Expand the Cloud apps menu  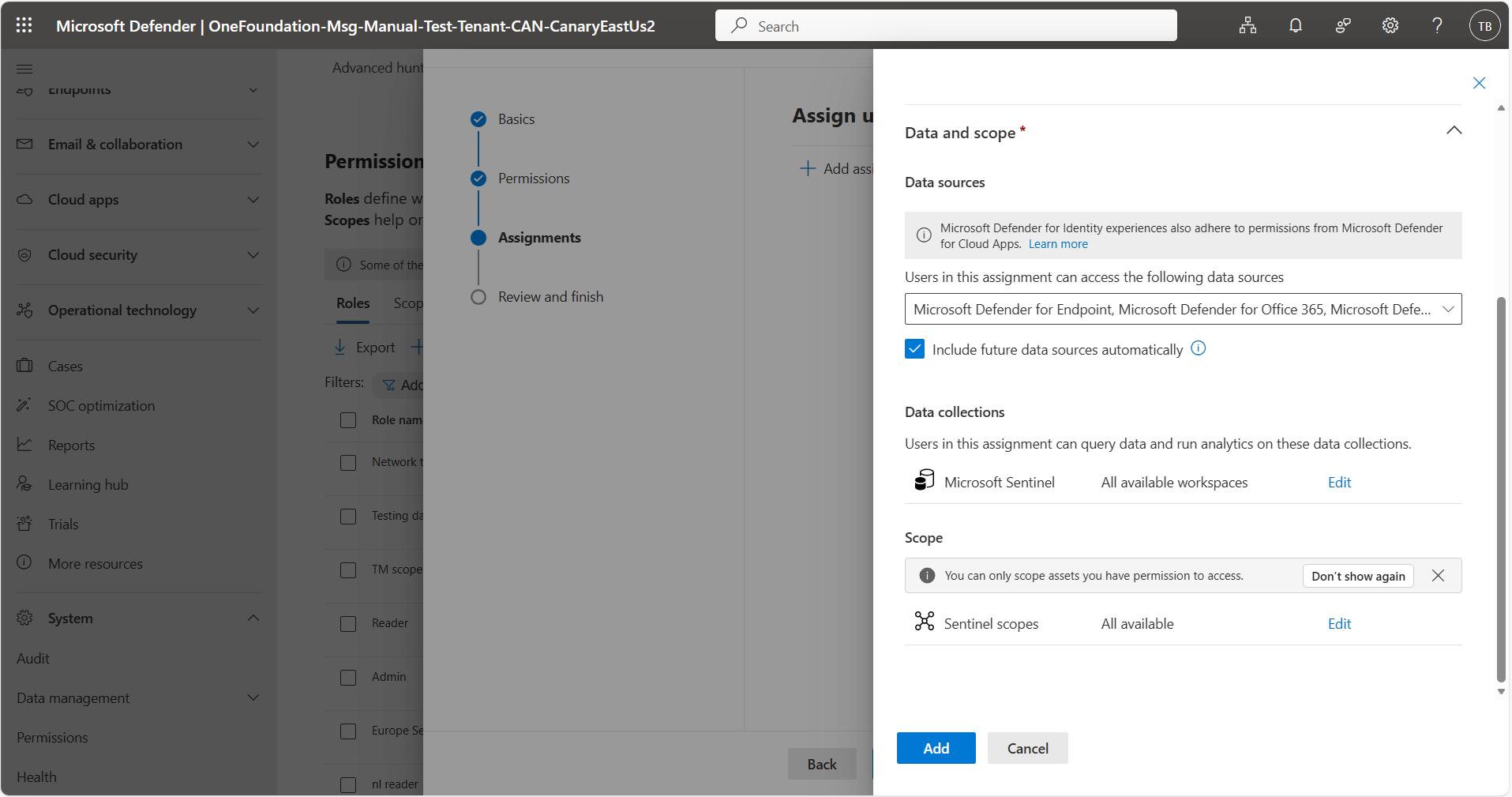(x=253, y=199)
